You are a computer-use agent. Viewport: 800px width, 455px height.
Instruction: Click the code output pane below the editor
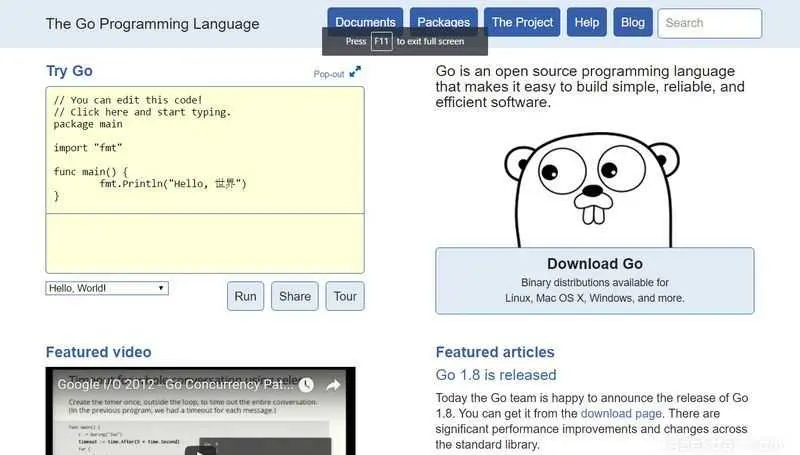tap(205, 243)
